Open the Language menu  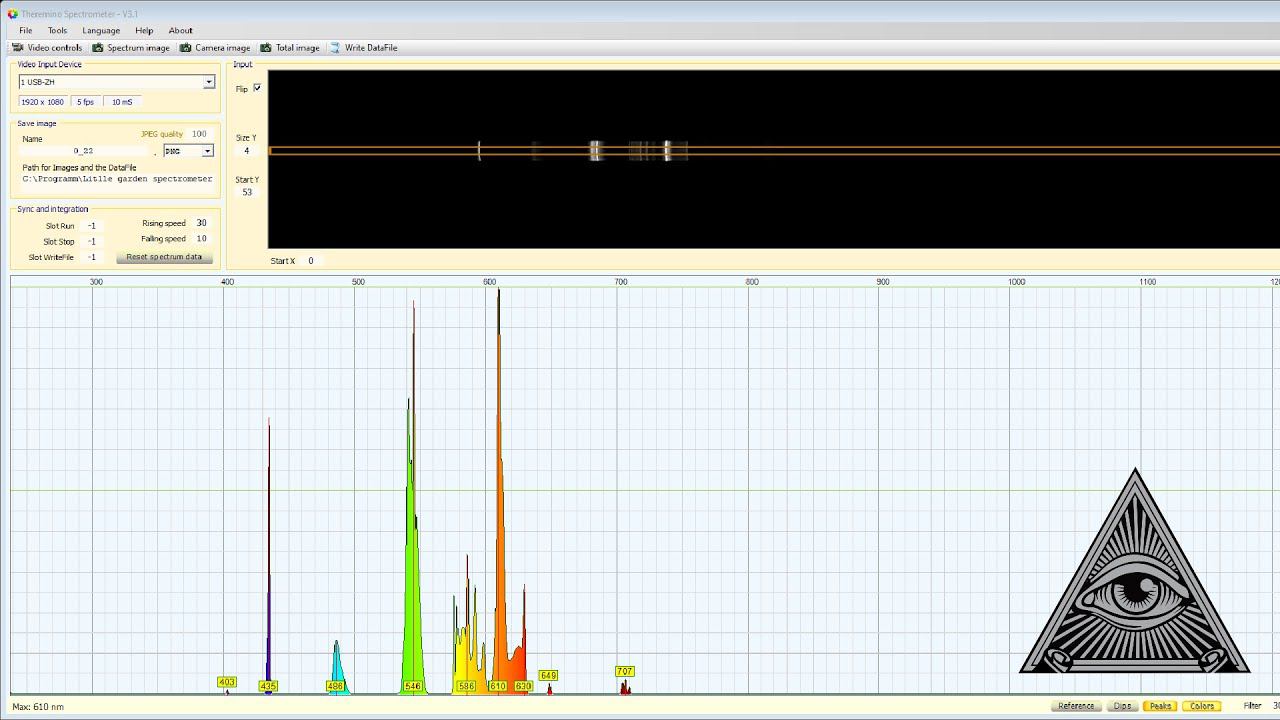pos(101,31)
